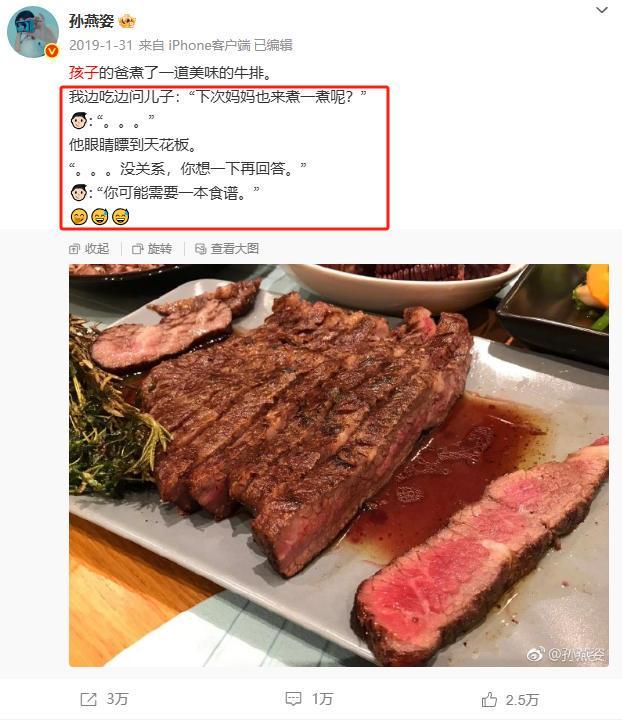Expand the post options chevron
The height and width of the screenshot is (720, 622).
601,10
